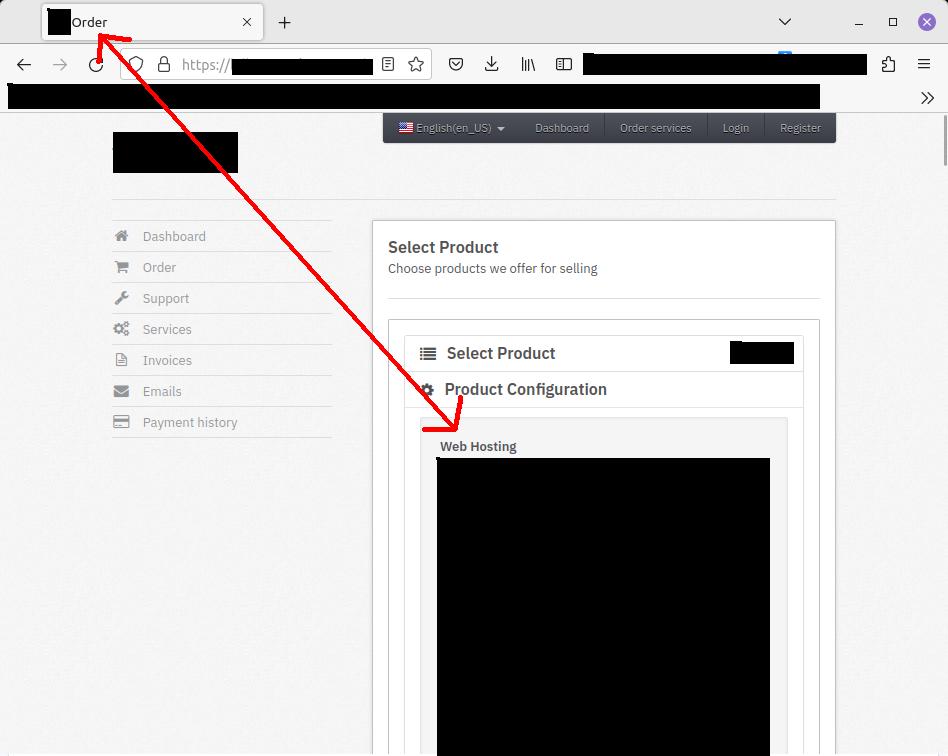Save page with the Pocket icon
948x756 pixels.
pos(456,63)
